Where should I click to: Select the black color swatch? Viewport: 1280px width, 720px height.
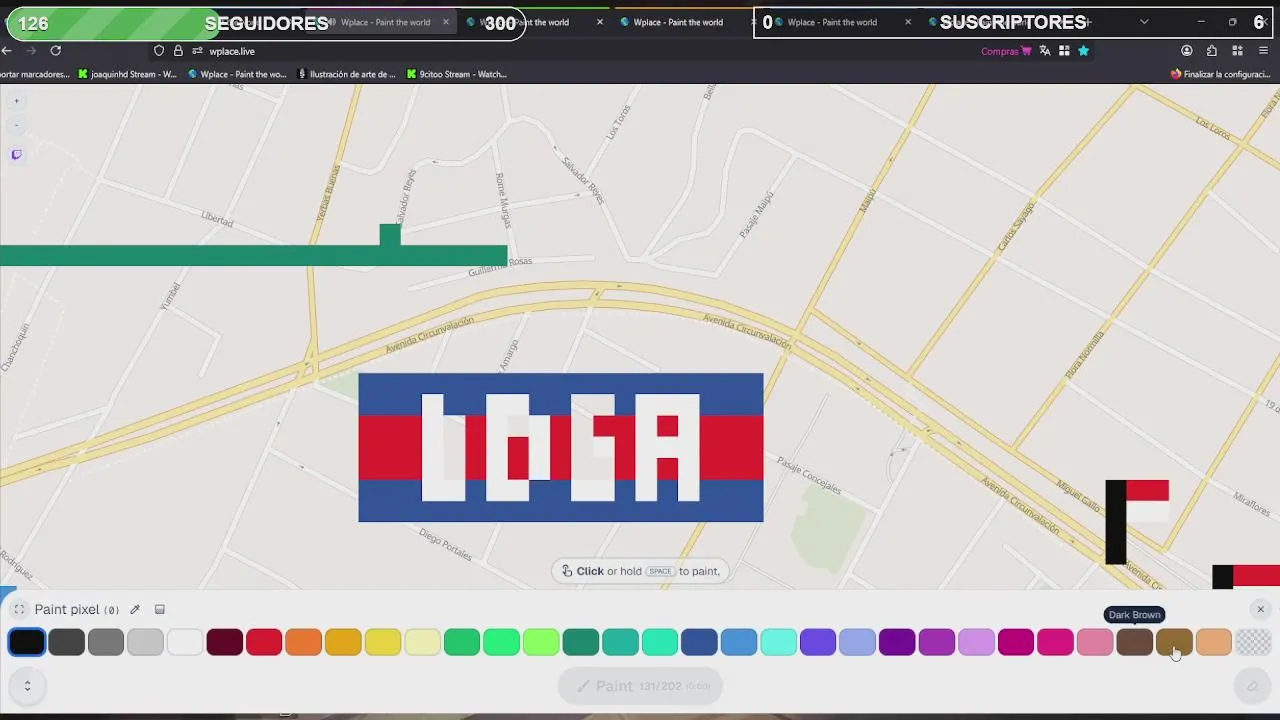point(27,642)
